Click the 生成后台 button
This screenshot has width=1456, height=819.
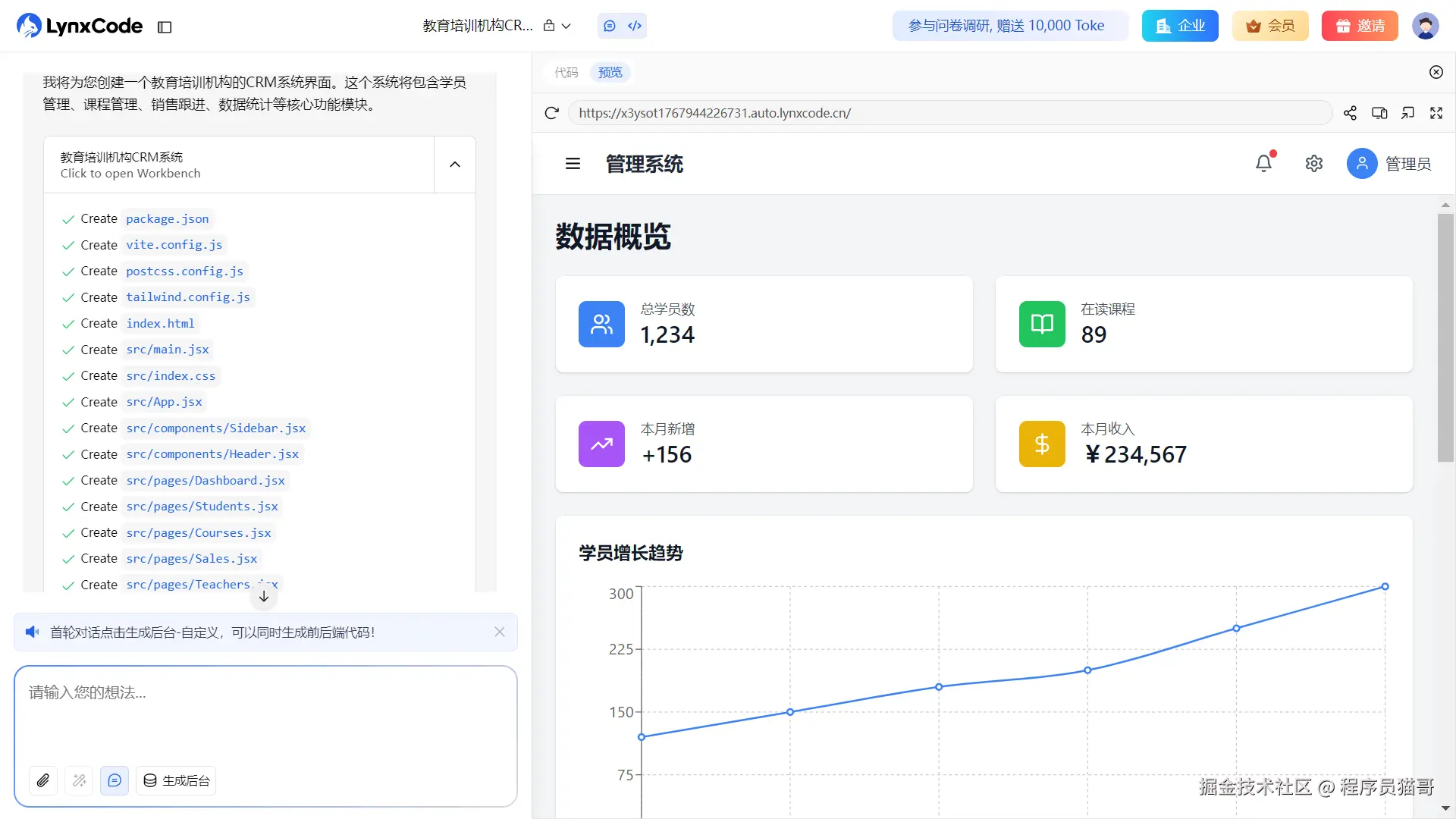coord(176,780)
